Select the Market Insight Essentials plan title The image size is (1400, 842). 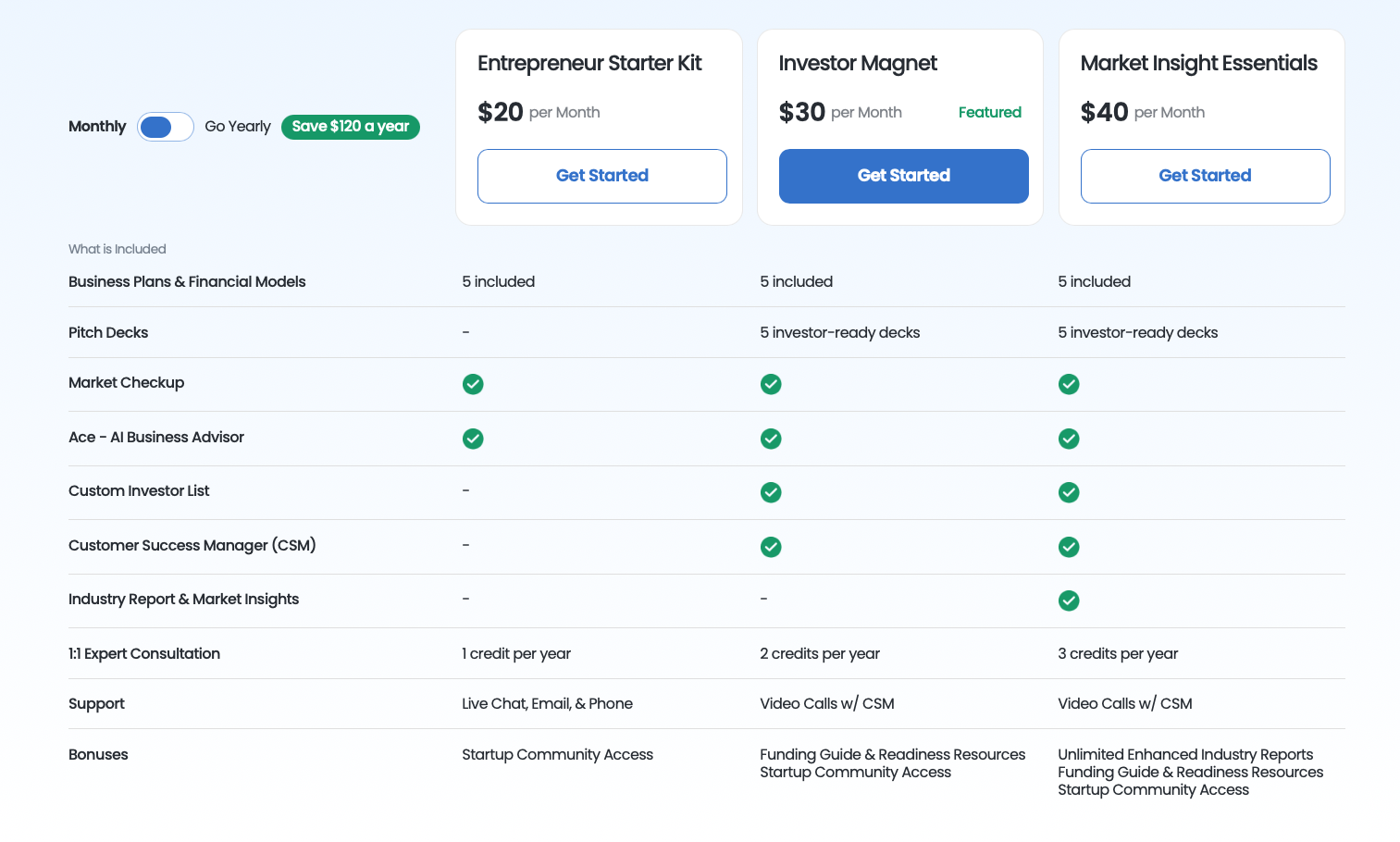pyautogui.click(x=1198, y=63)
